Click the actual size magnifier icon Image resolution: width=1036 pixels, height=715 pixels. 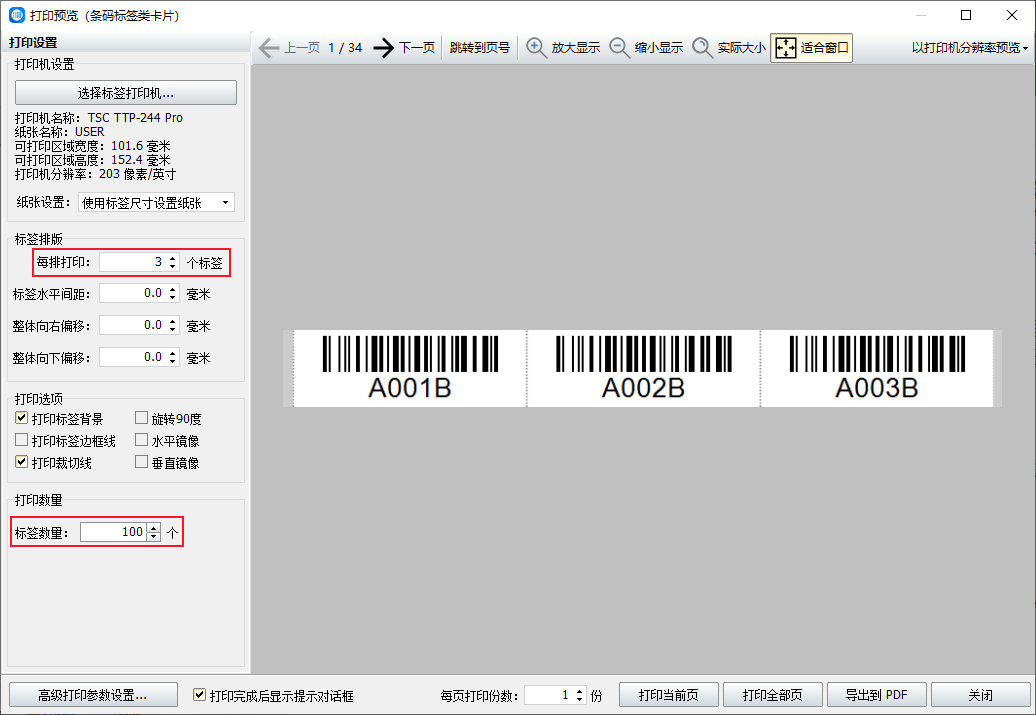click(702, 48)
